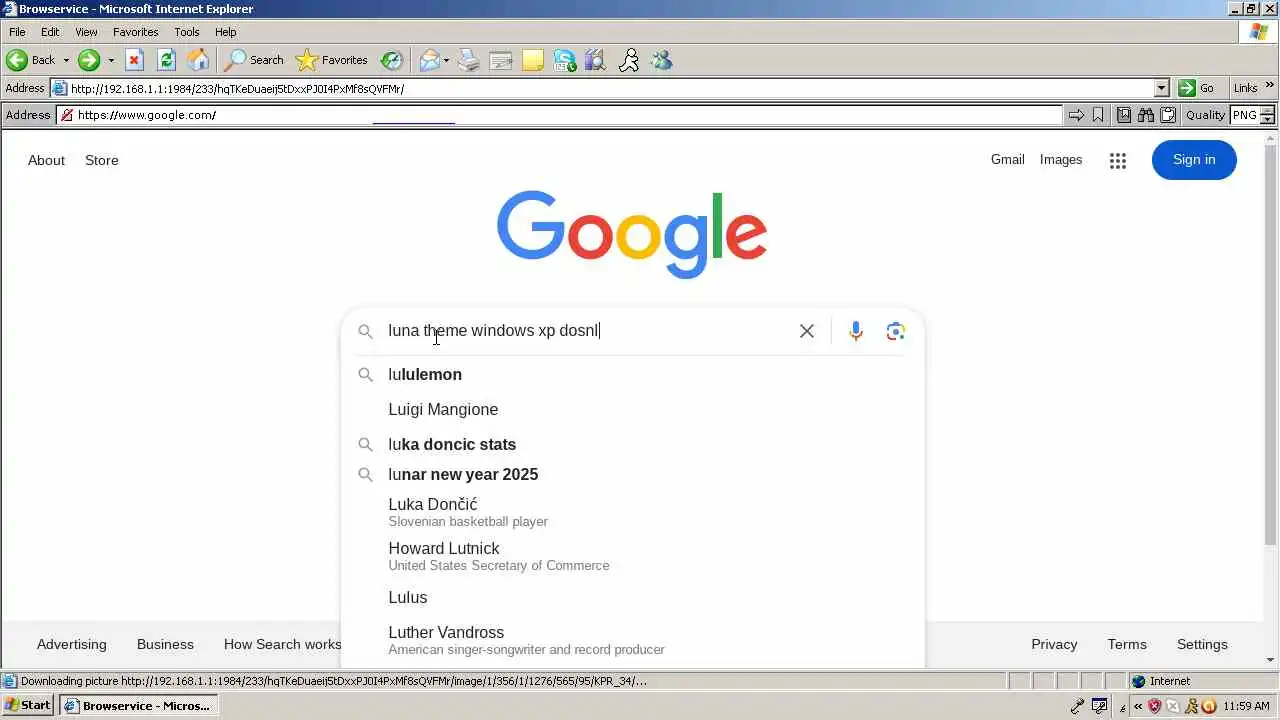1280x720 pixels.
Task: Open the Favorites star in toolbar
Action: click(332, 60)
